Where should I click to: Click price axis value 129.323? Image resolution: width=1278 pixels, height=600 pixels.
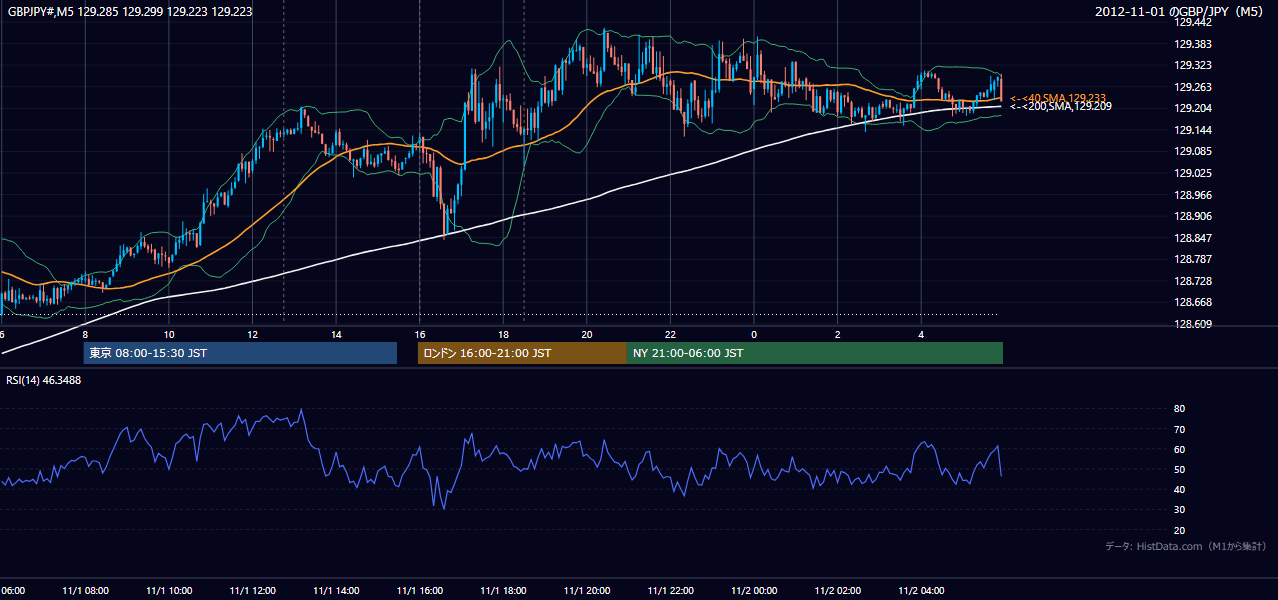point(1192,65)
